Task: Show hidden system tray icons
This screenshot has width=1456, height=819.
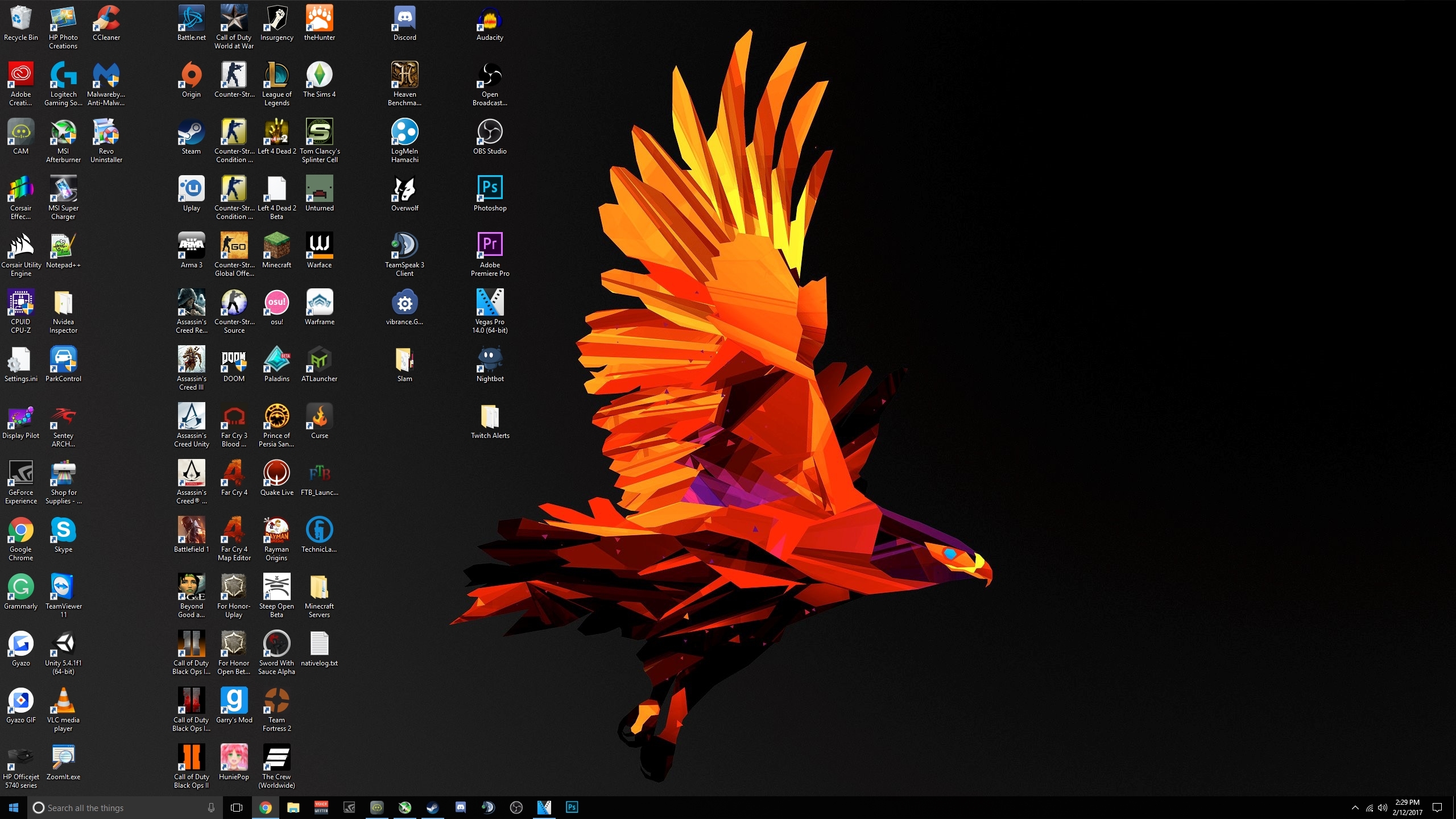Action: click(x=1355, y=808)
